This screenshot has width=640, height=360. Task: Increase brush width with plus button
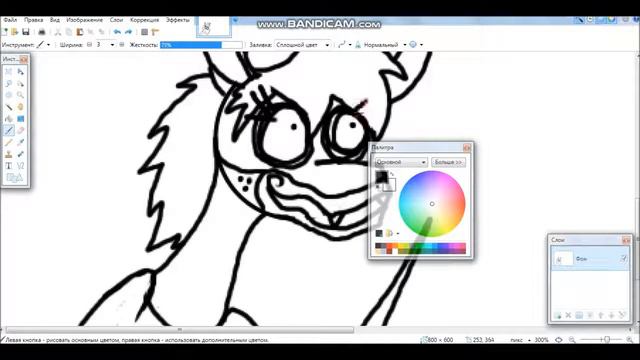122,45
